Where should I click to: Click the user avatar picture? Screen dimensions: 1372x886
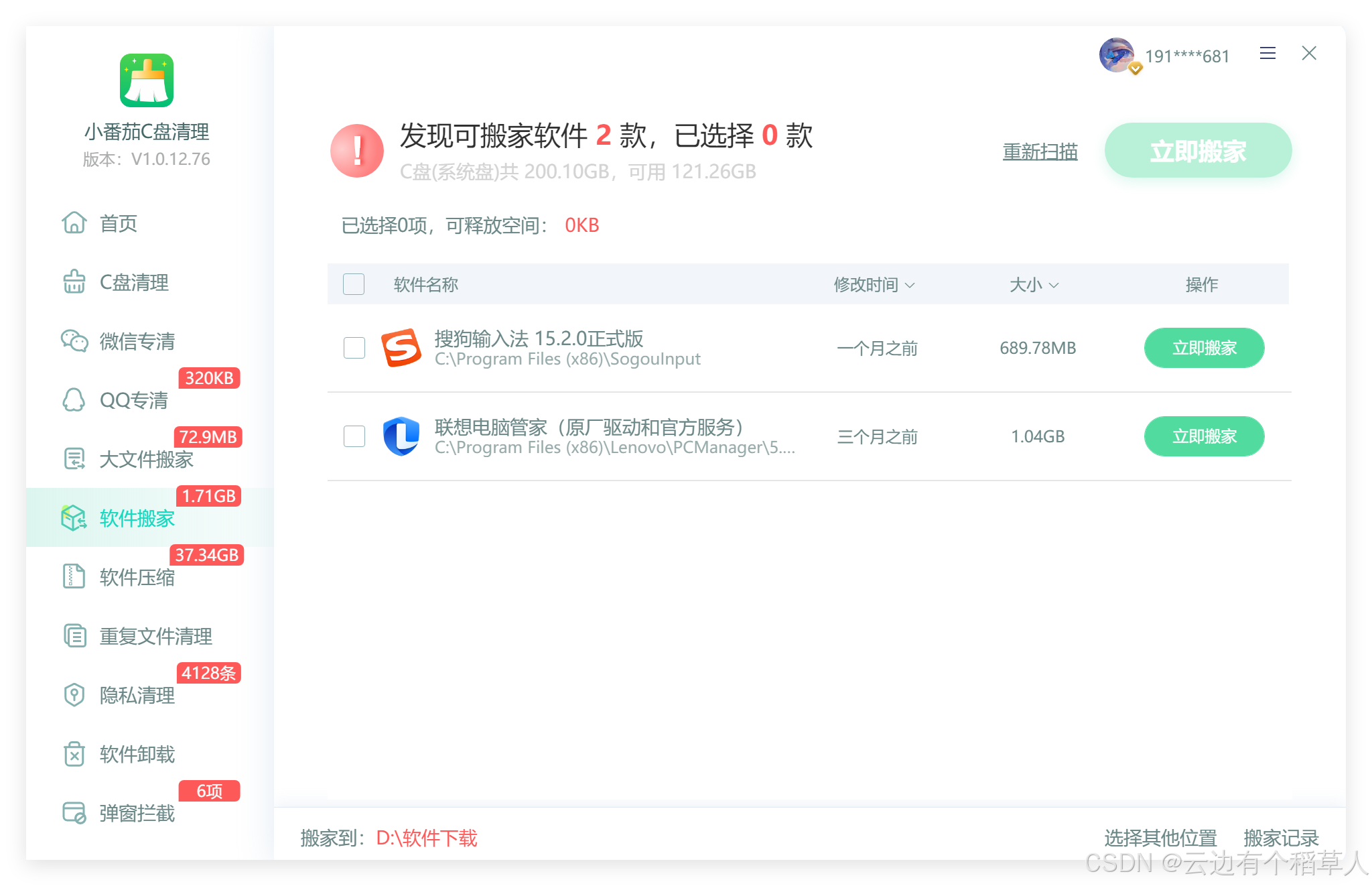pos(1117,55)
